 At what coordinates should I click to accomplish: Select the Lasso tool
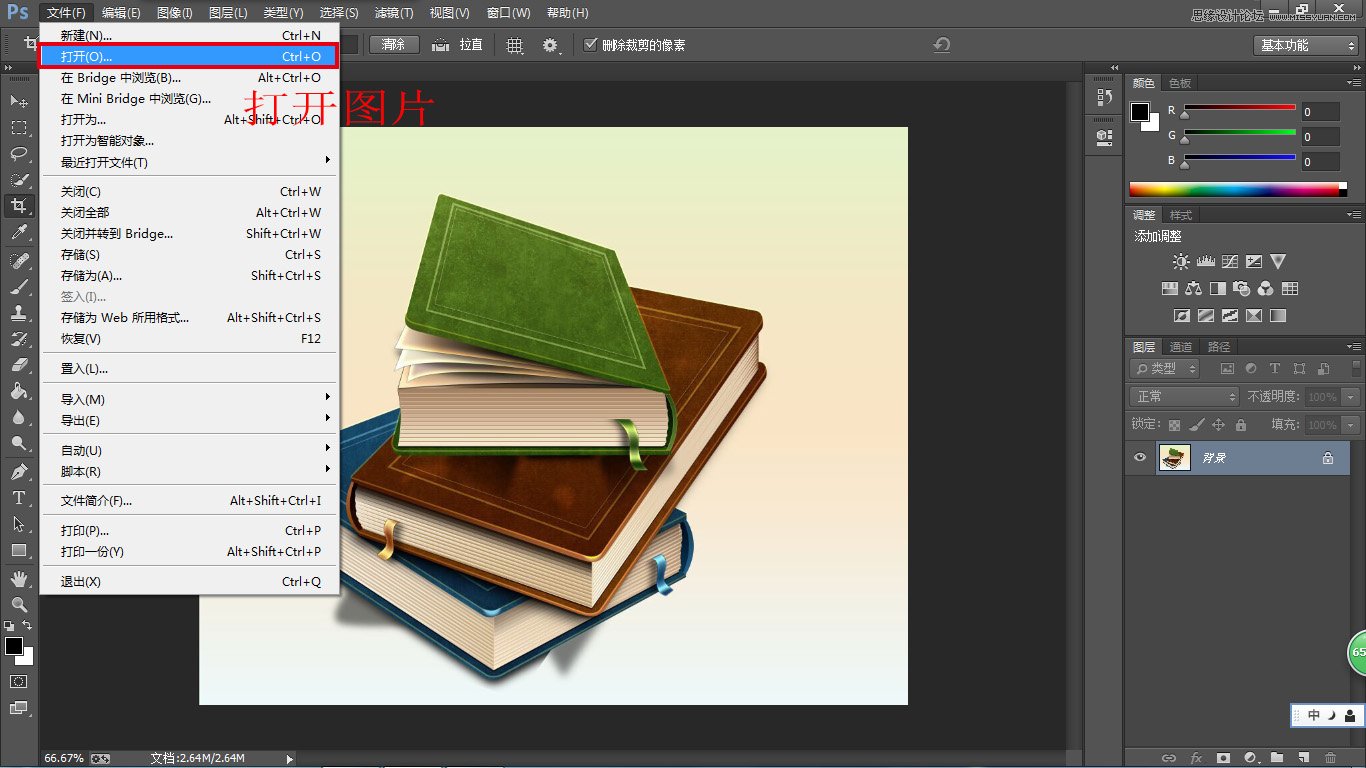(x=19, y=154)
